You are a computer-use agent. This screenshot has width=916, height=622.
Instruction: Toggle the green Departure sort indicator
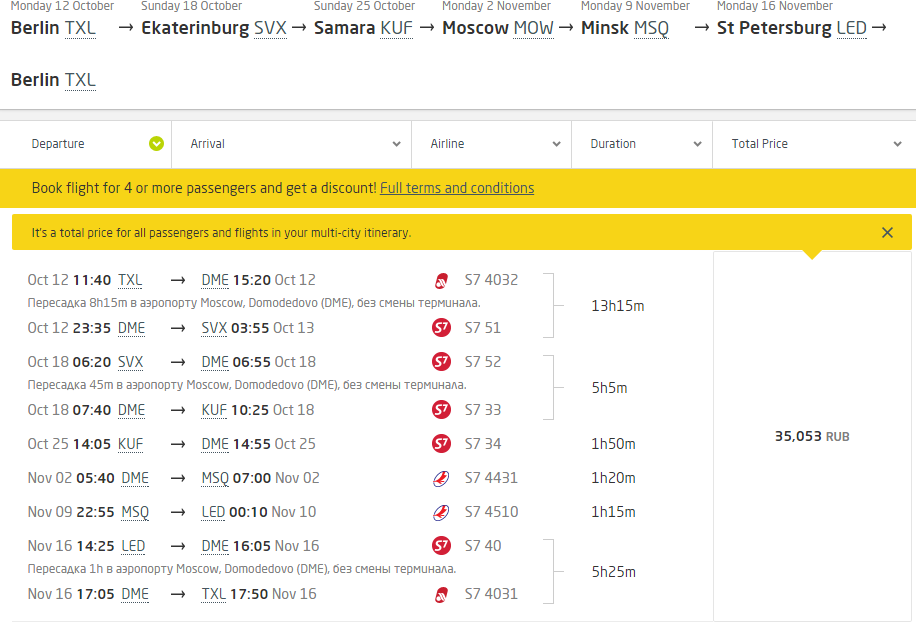(156, 144)
